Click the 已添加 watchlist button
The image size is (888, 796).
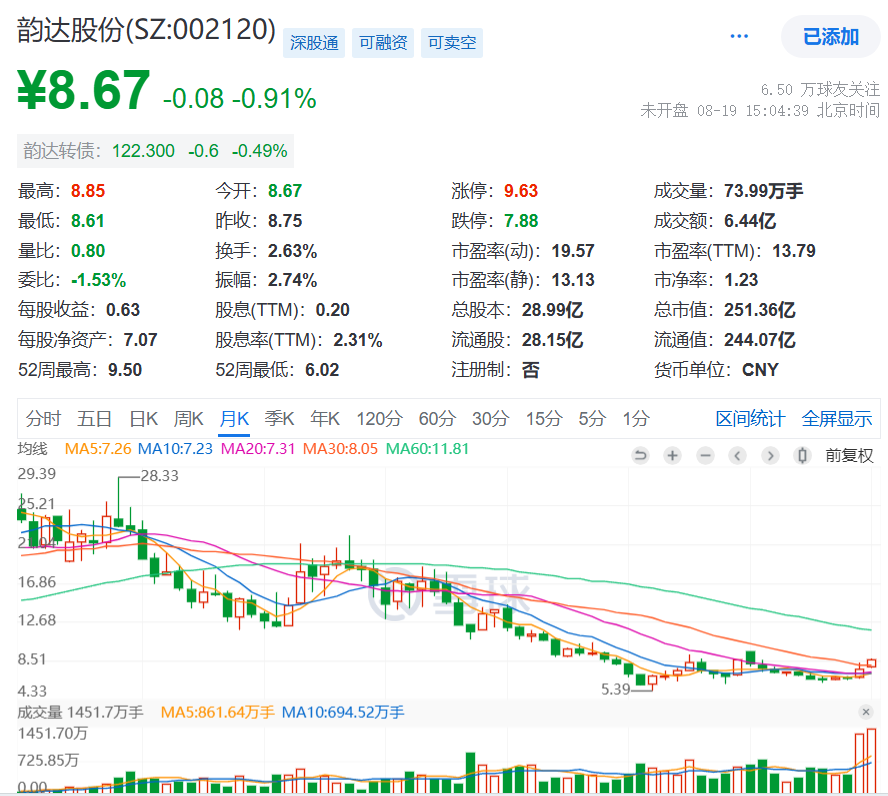pos(830,37)
